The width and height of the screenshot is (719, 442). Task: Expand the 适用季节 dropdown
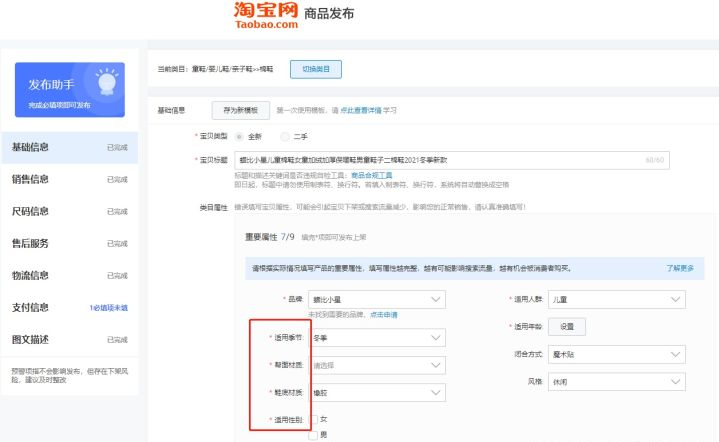[x=377, y=338]
